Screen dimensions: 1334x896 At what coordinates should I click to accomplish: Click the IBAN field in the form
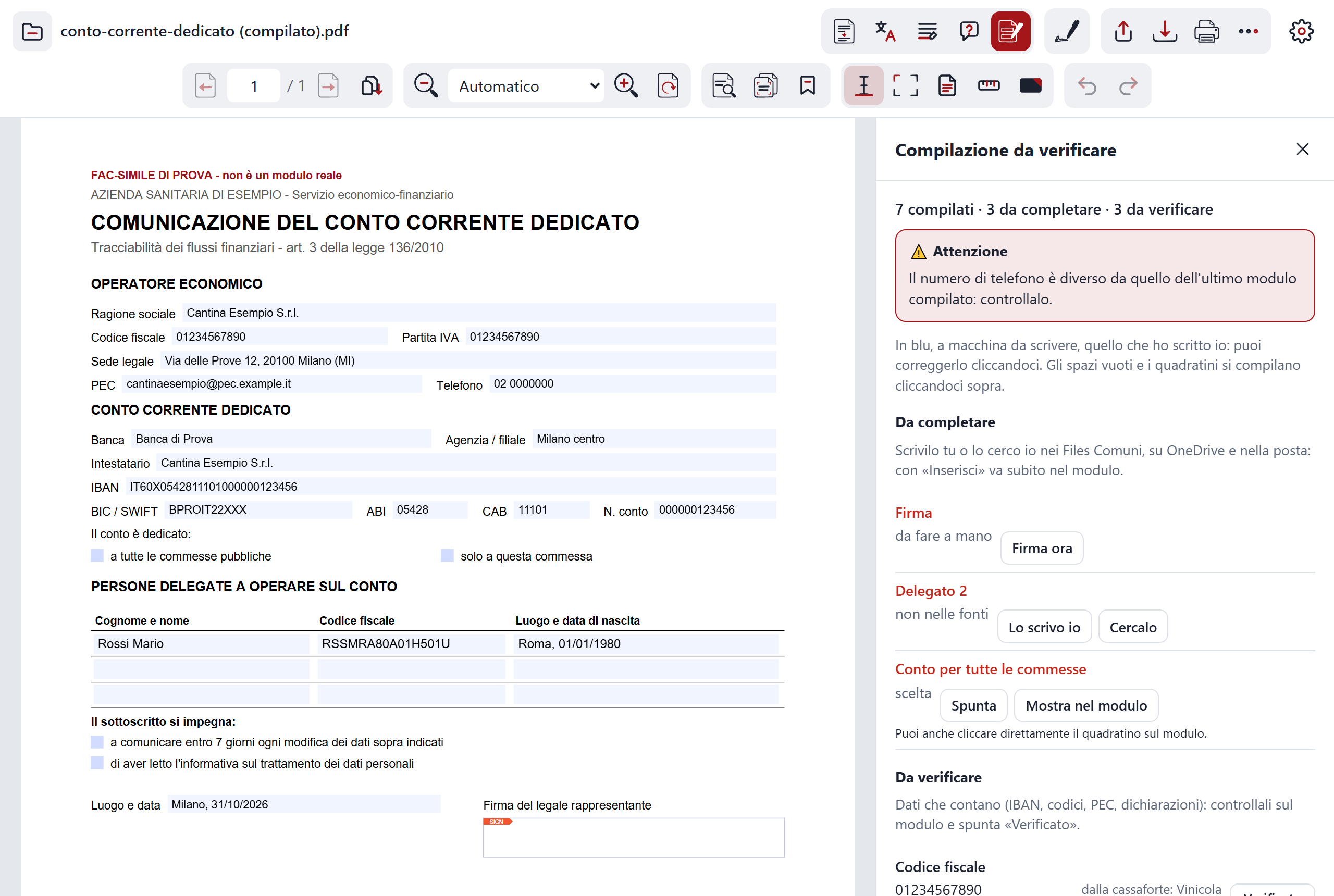450,486
